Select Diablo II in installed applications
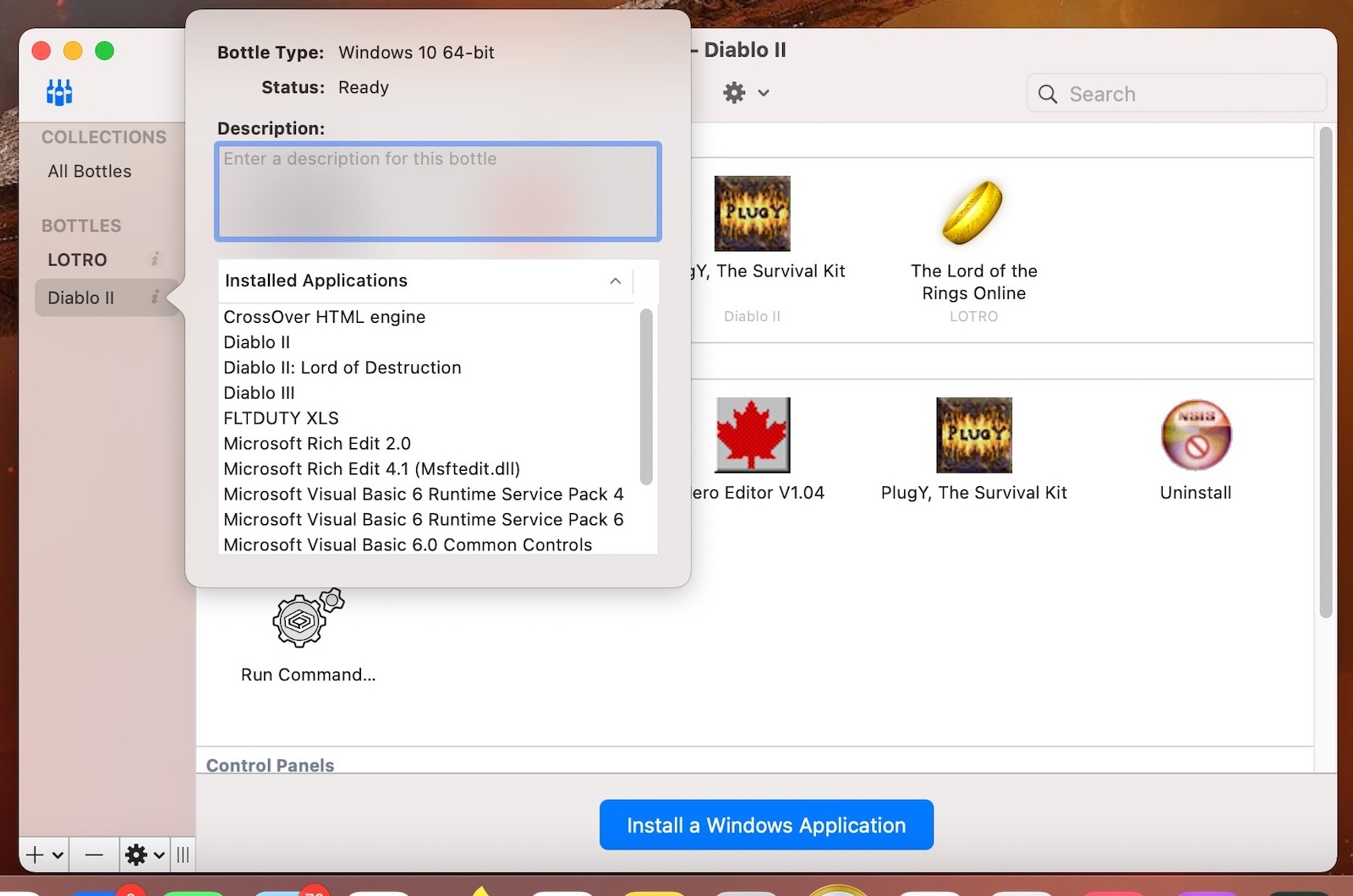Viewport: 1353px width, 896px height. [x=256, y=342]
